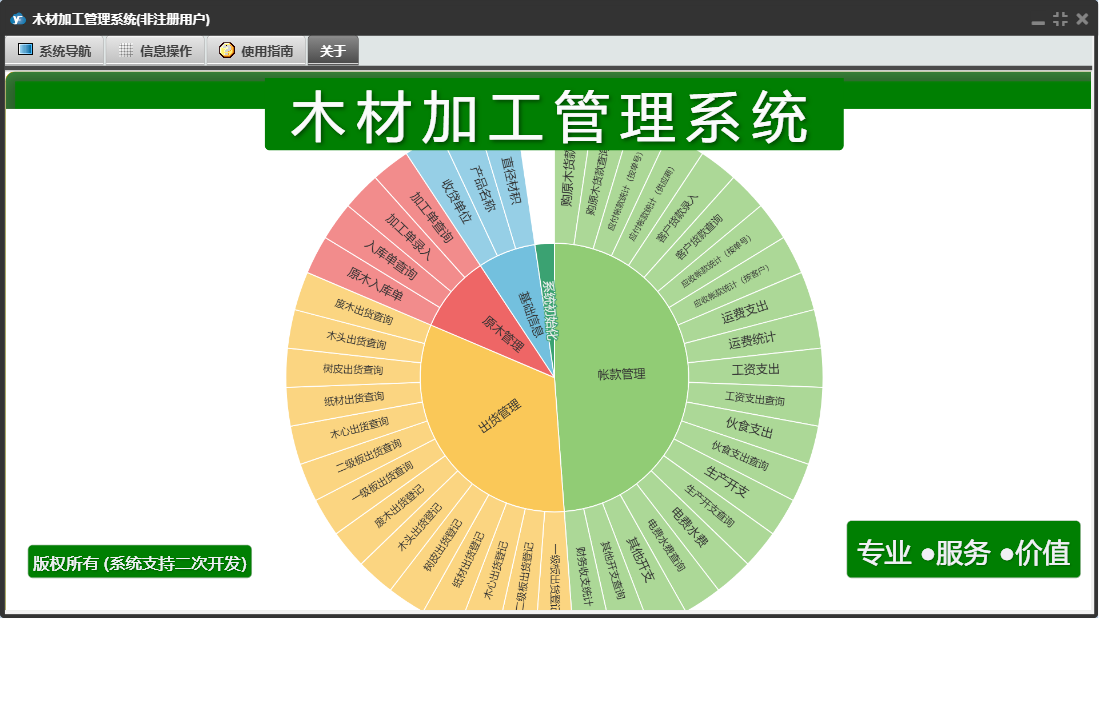Screen dimensions: 1099x723
Task: Open the 财务收支统计 segment
Action: point(583,576)
